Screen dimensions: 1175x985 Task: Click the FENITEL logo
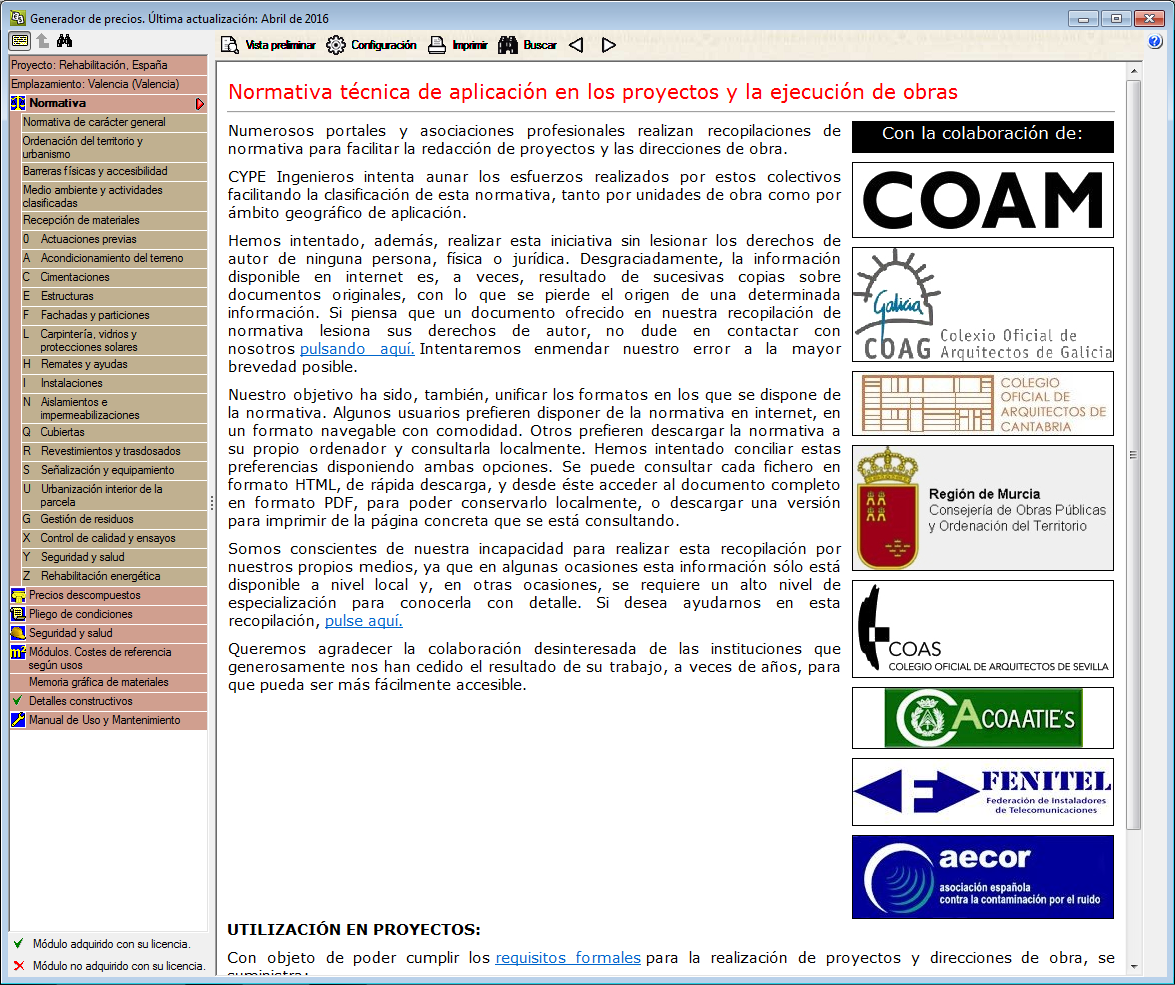[x=982, y=792]
